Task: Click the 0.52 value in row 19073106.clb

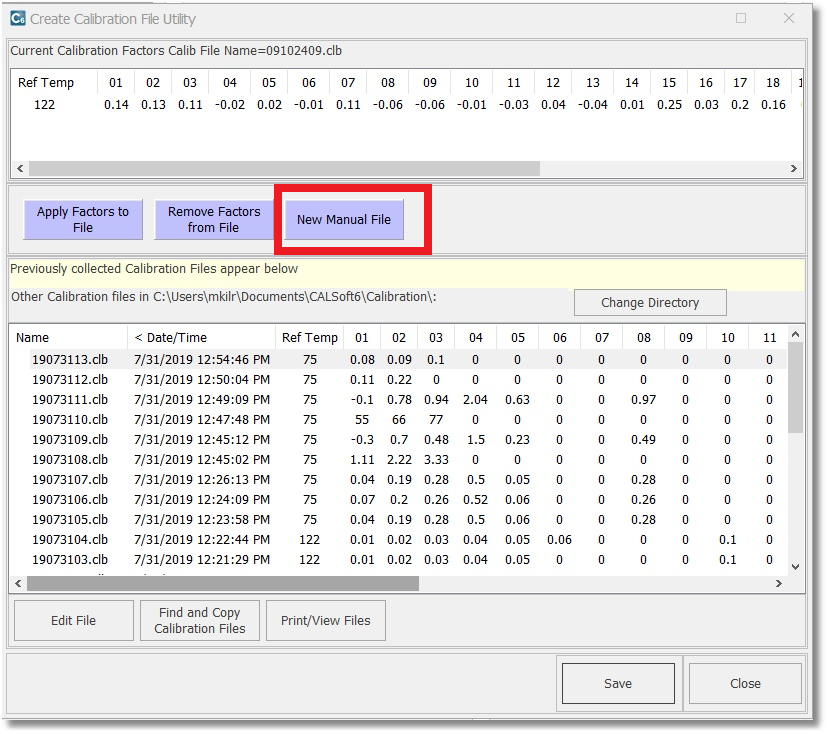Action: click(x=475, y=500)
